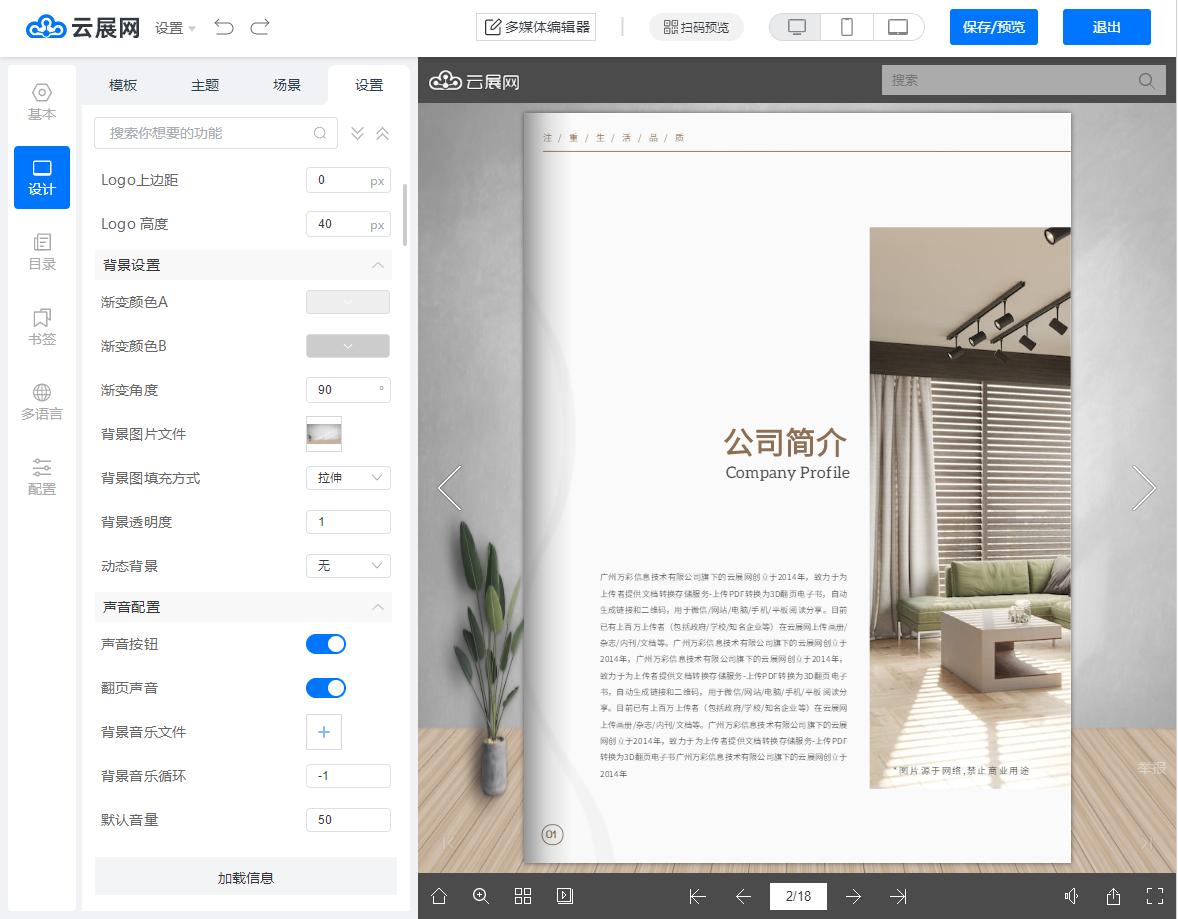Screen dimensions: 1178x919
Task: Open the 书签 bookmarks panel
Action: pos(41,327)
